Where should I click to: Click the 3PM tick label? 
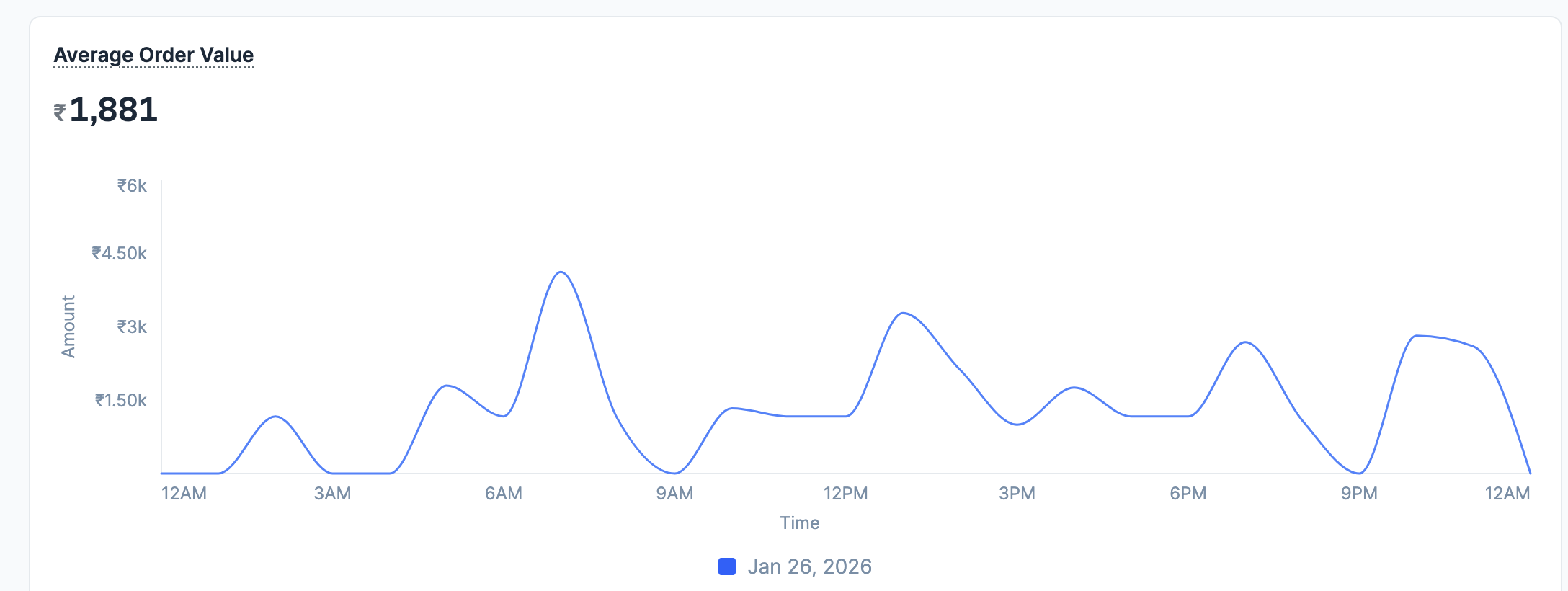coord(1017,494)
